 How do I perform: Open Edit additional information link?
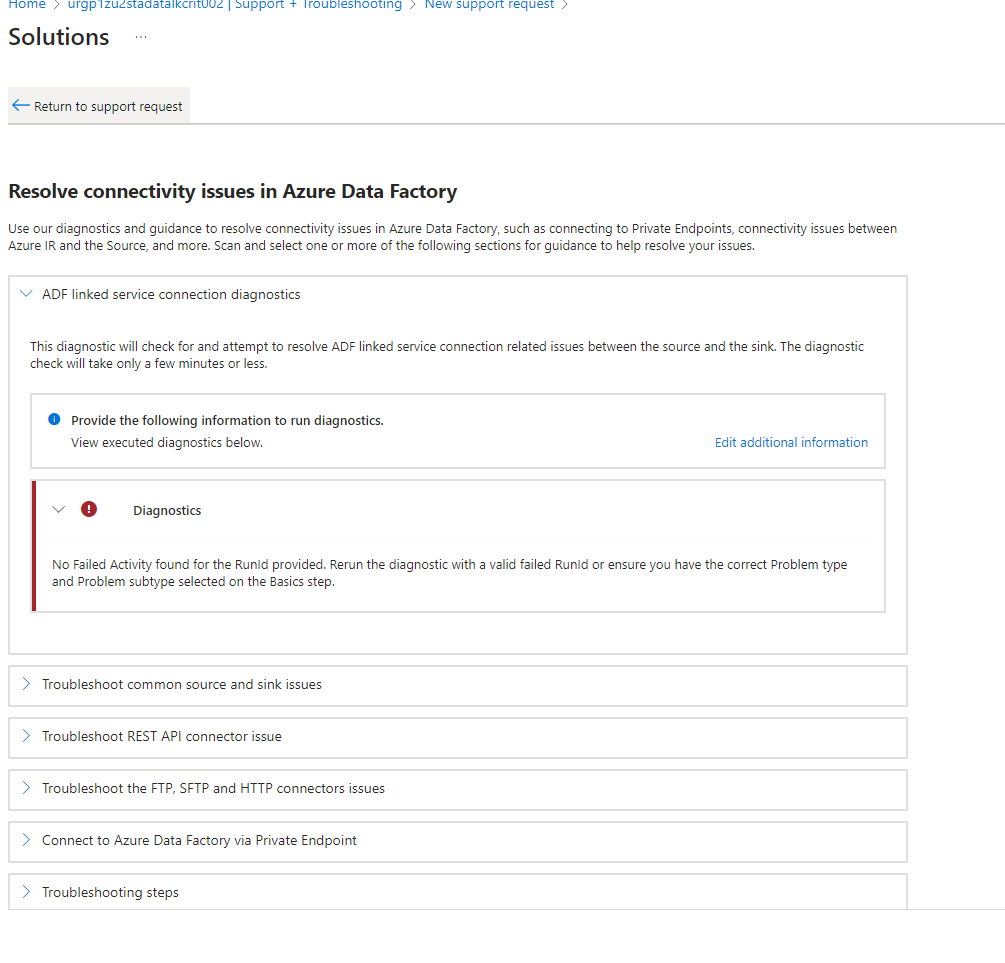click(x=791, y=442)
